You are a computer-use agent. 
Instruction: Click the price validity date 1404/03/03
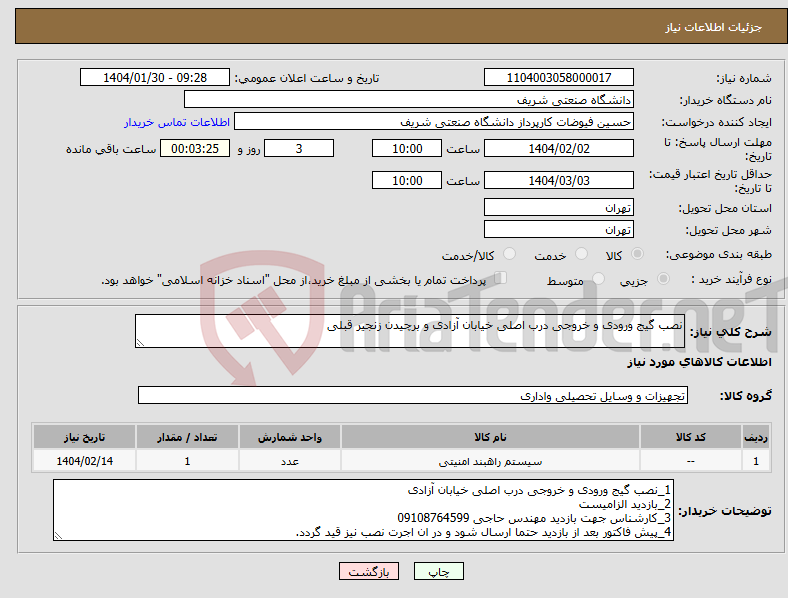pos(559,180)
